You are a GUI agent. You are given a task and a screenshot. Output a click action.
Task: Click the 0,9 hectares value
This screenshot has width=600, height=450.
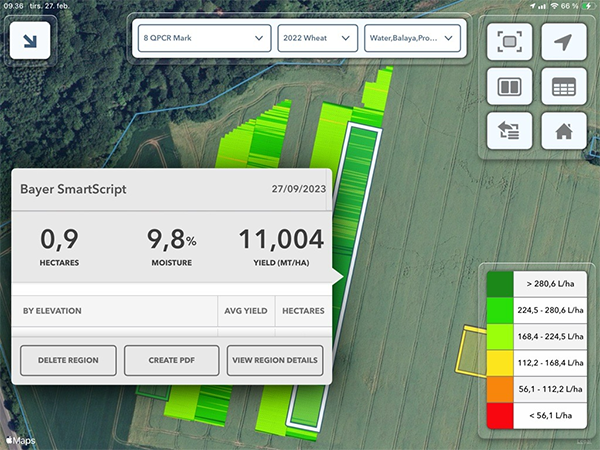(x=59, y=240)
